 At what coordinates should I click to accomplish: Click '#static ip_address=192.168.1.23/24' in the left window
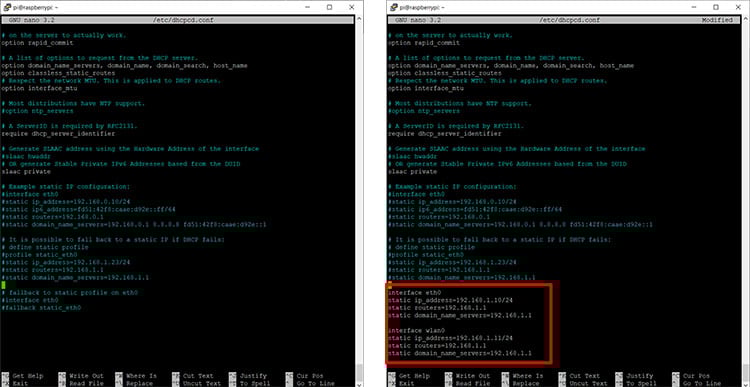[66, 263]
